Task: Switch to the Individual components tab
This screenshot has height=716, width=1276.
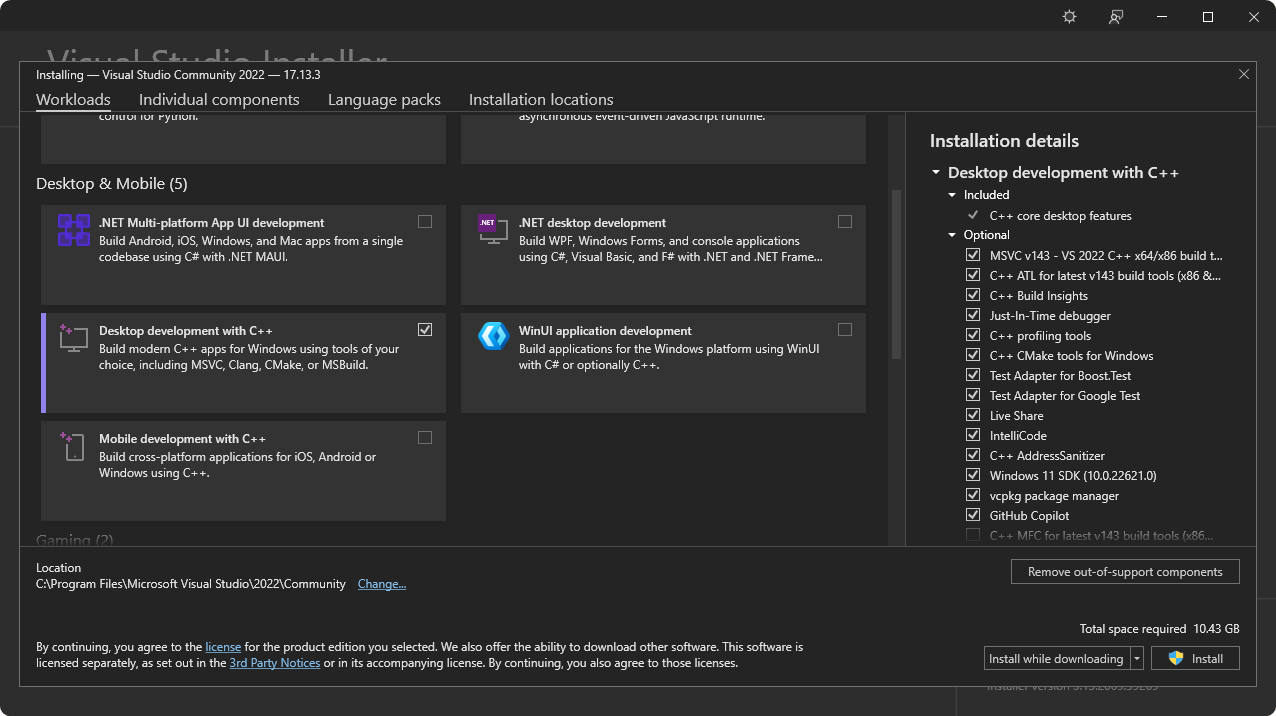Action: pyautogui.click(x=219, y=99)
